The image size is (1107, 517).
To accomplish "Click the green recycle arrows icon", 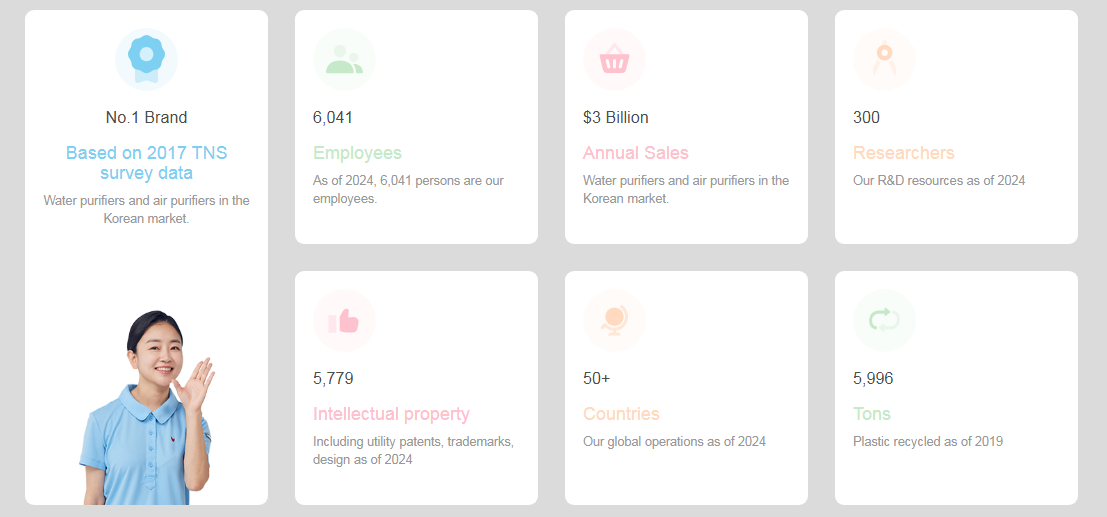I will point(884,320).
